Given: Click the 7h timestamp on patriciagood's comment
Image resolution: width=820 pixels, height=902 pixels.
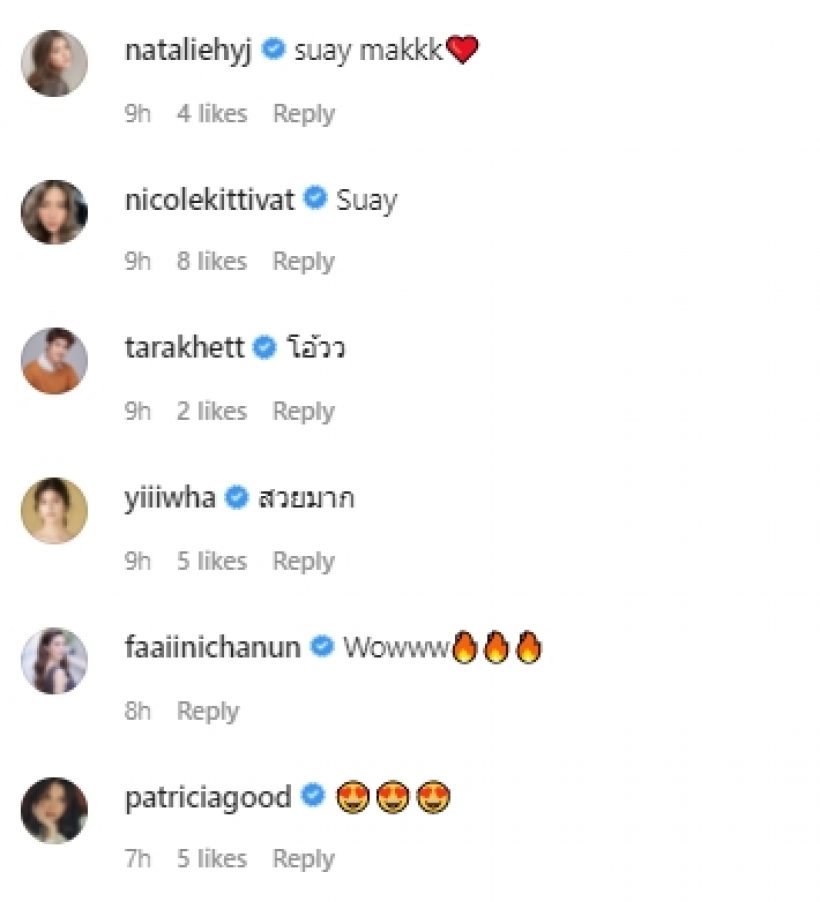Looking at the screenshot, I should (x=138, y=859).
